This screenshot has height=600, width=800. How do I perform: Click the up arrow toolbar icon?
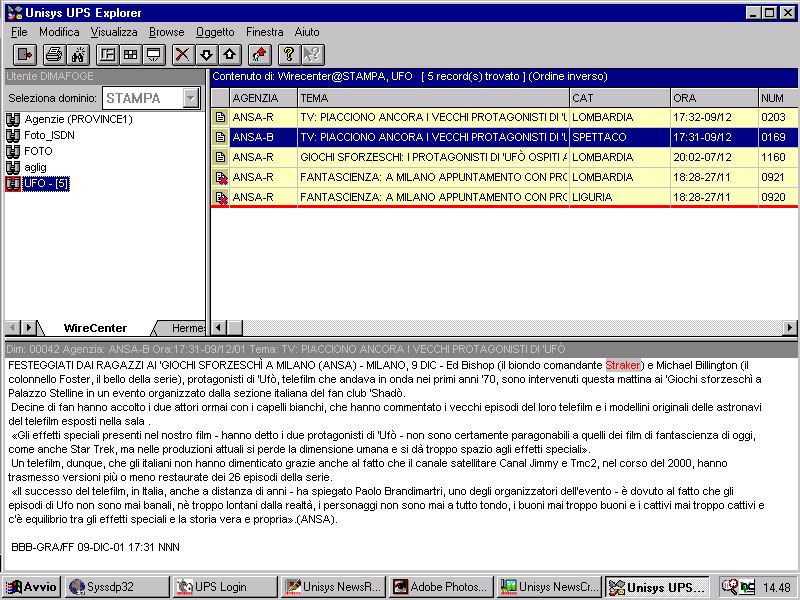(x=230, y=55)
